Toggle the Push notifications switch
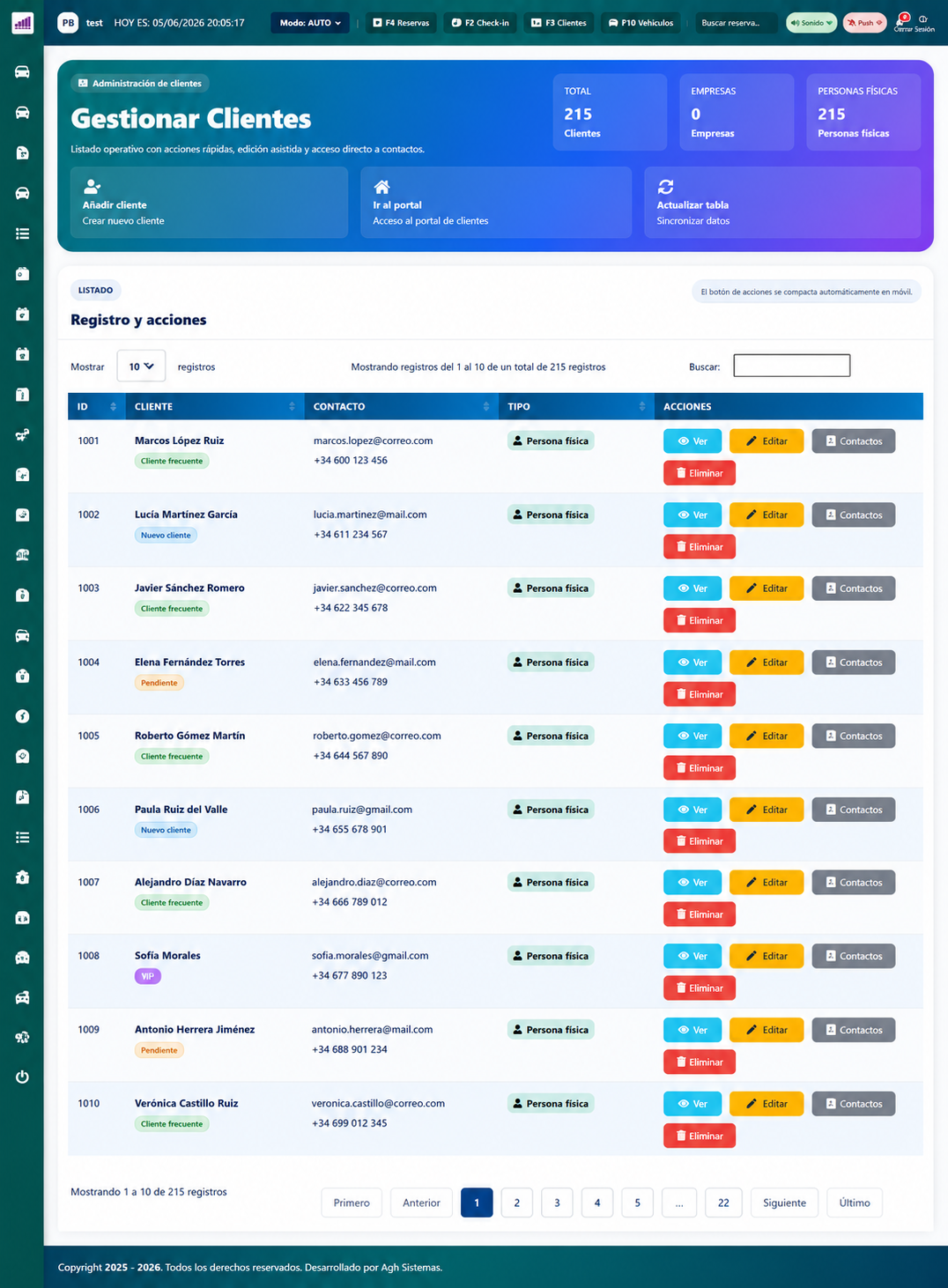 pos(864,23)
